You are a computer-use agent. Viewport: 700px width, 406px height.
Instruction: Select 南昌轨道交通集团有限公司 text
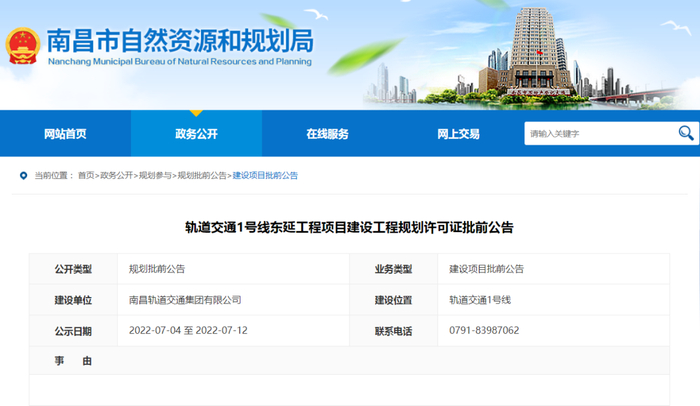pos(185,300)
